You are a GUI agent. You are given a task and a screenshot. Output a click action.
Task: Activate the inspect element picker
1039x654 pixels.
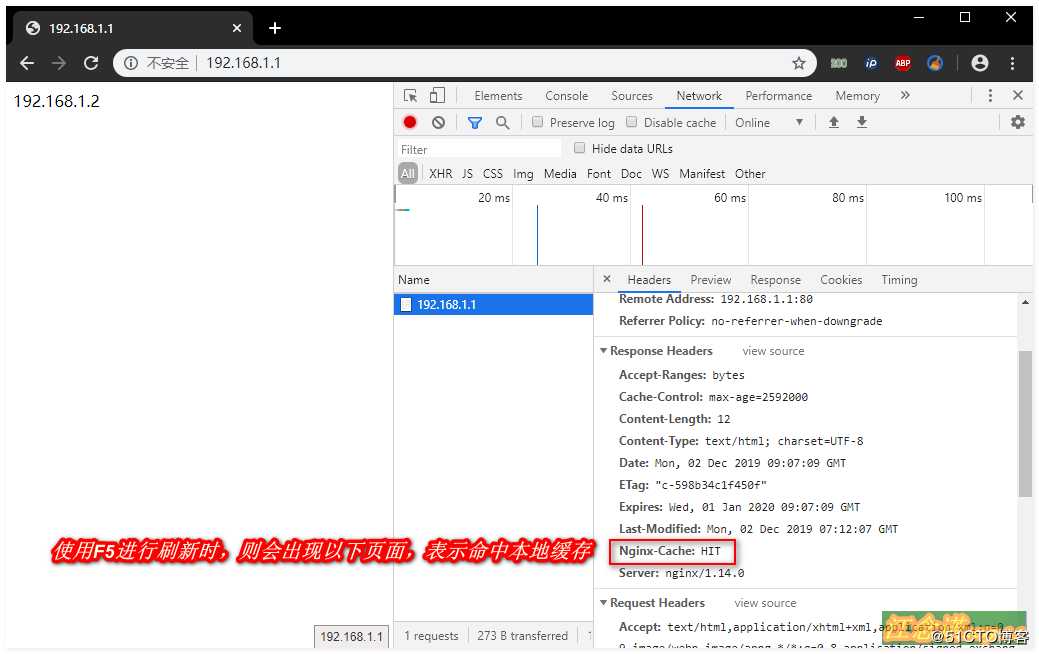point(410,95)
